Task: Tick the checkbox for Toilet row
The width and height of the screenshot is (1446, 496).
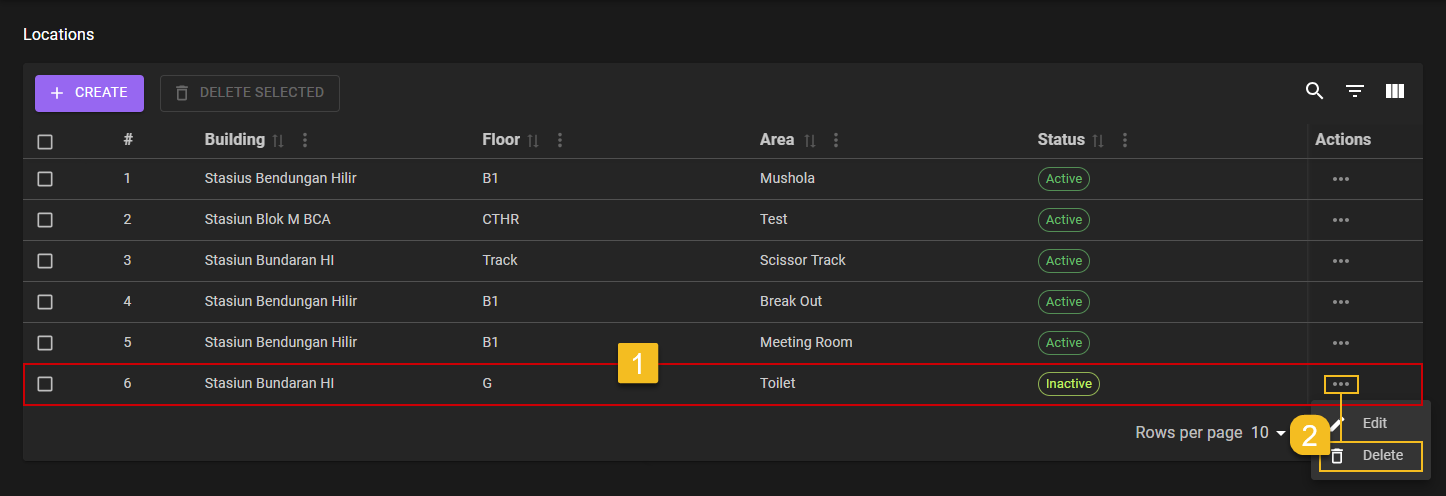Action: [45, 384]
